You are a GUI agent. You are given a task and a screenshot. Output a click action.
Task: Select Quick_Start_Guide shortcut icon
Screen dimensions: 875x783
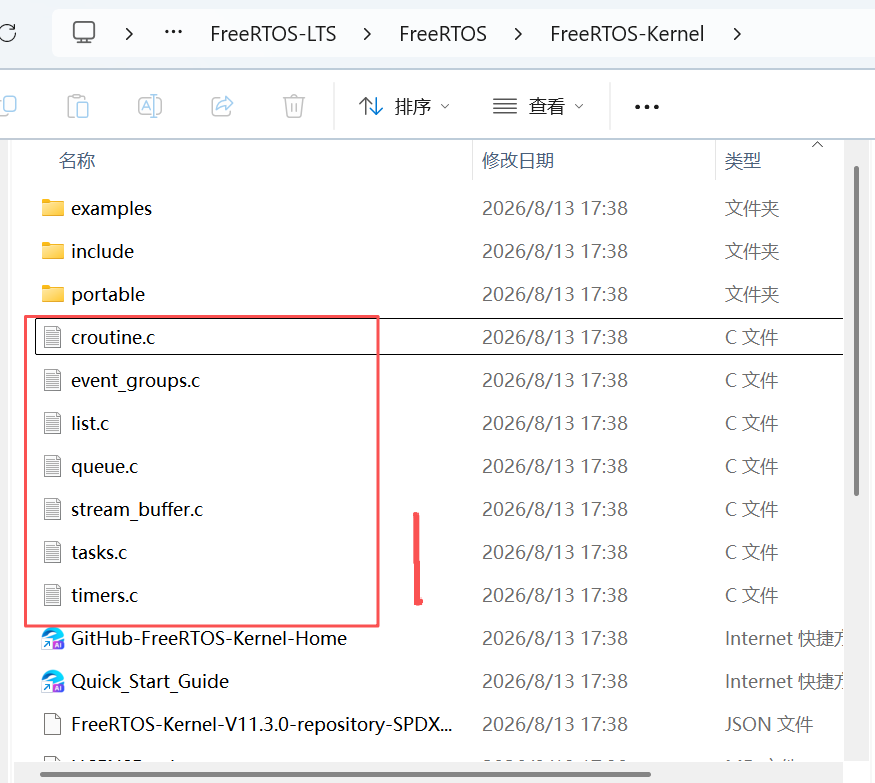pyautogui.click(x=53, y=681)
